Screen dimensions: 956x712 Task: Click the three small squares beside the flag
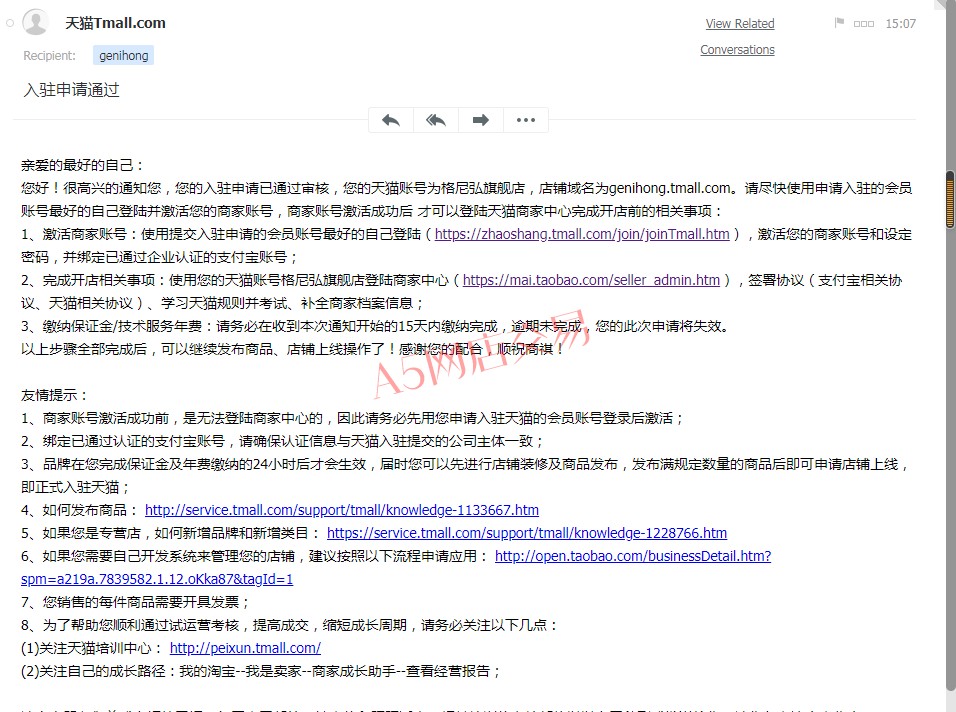point(863,24)
